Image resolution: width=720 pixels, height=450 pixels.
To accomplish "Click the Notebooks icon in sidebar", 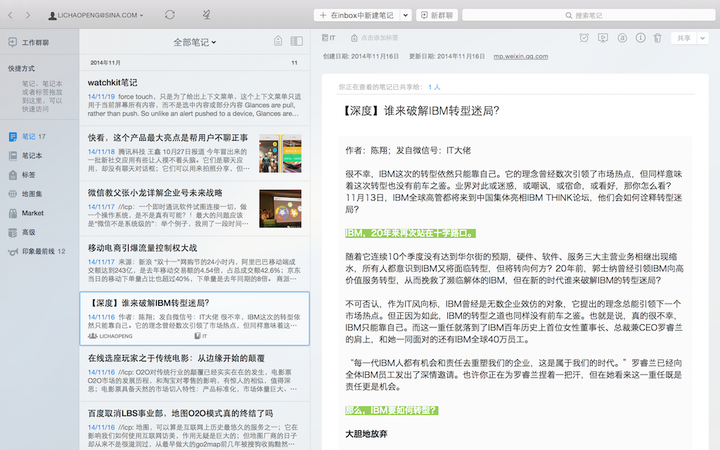I will pyautogui.click(x=13, y=156).
